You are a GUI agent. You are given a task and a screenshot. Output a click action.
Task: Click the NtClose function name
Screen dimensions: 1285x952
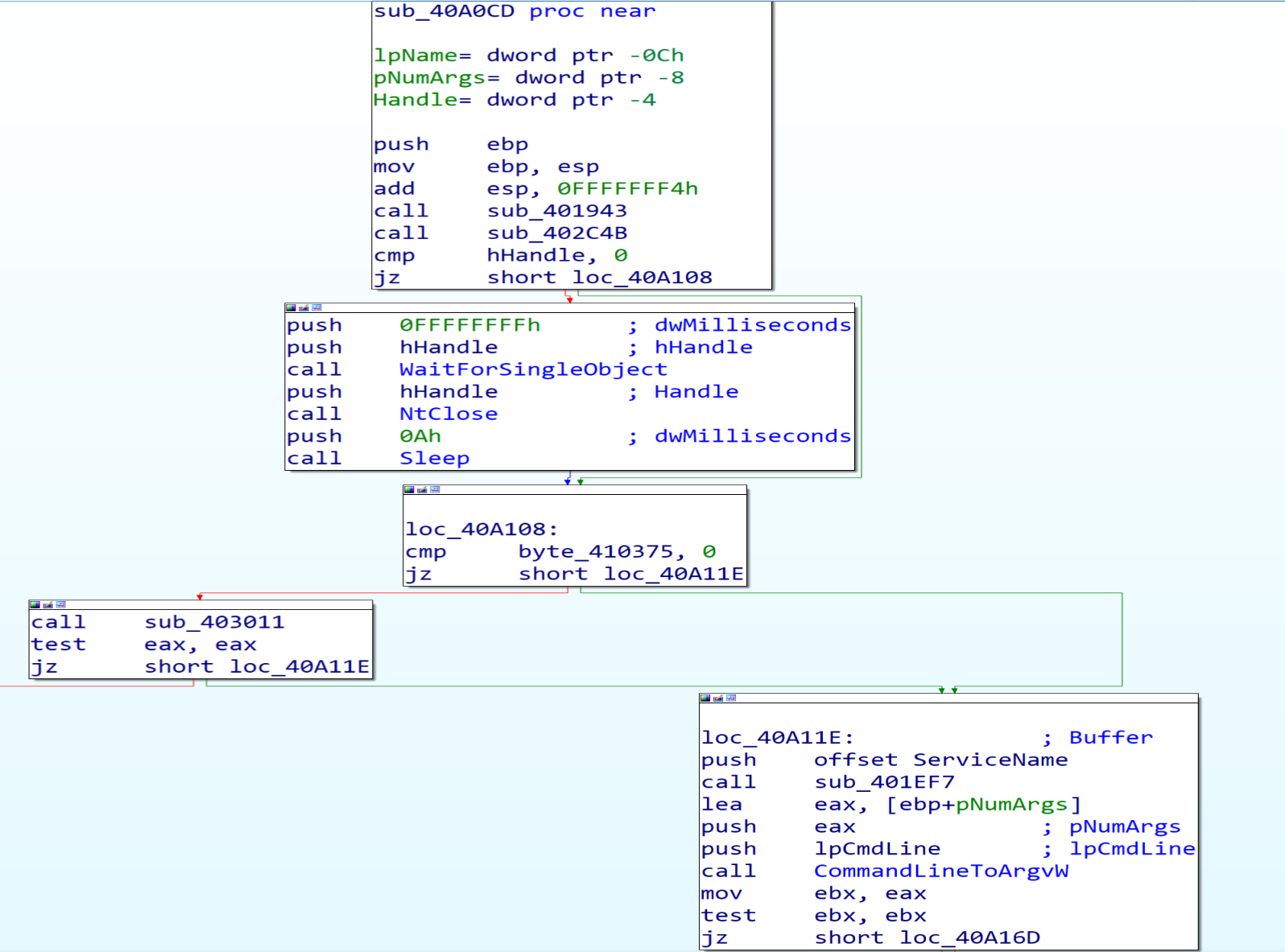[448, 414]
